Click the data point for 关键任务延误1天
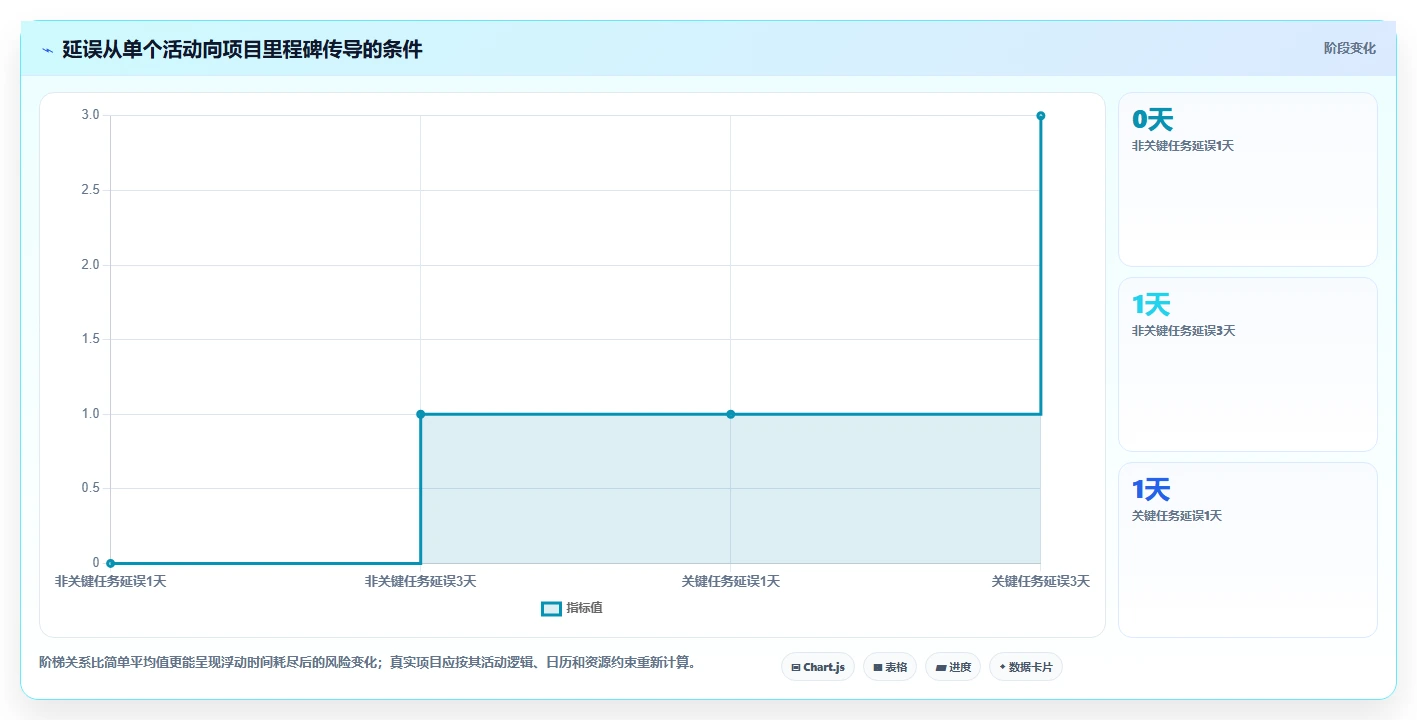The width and height of the screenshot is (1417, 720). [x=731, y=414]
